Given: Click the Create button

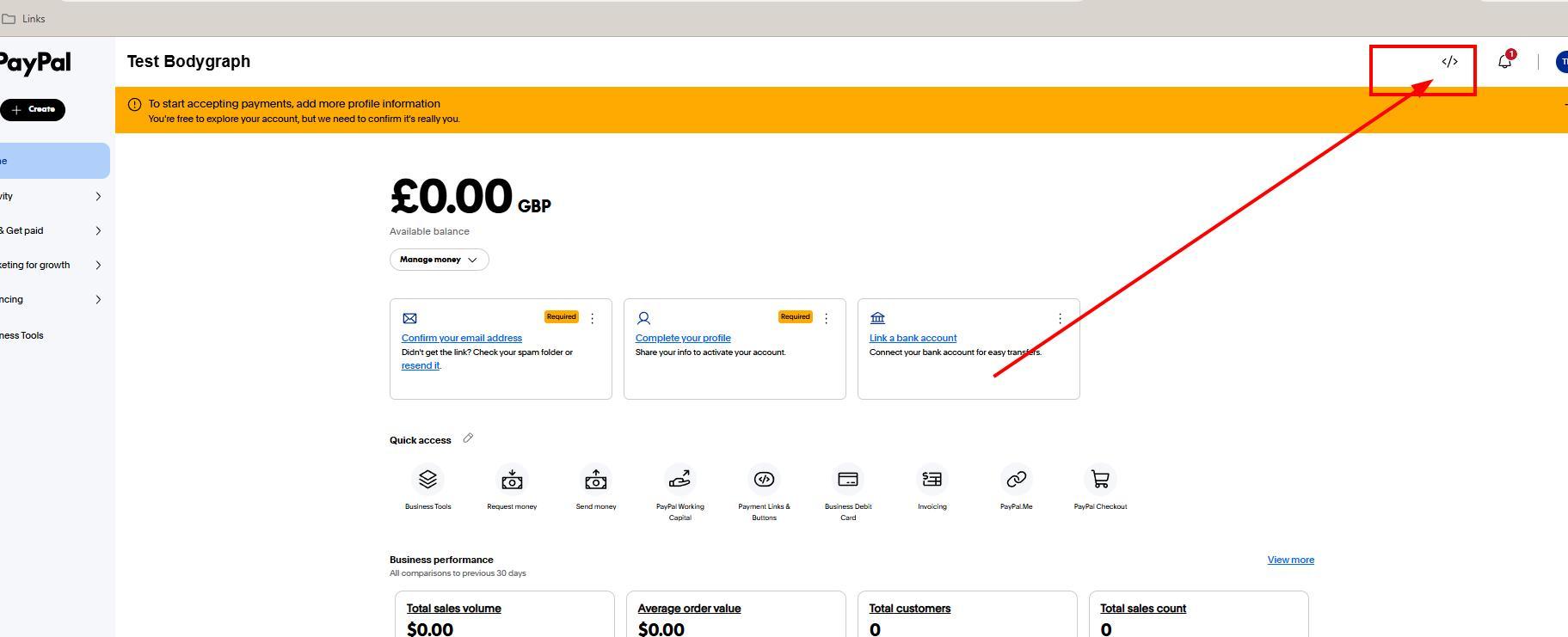Looking at the screenshot, I should coord(33,110).
